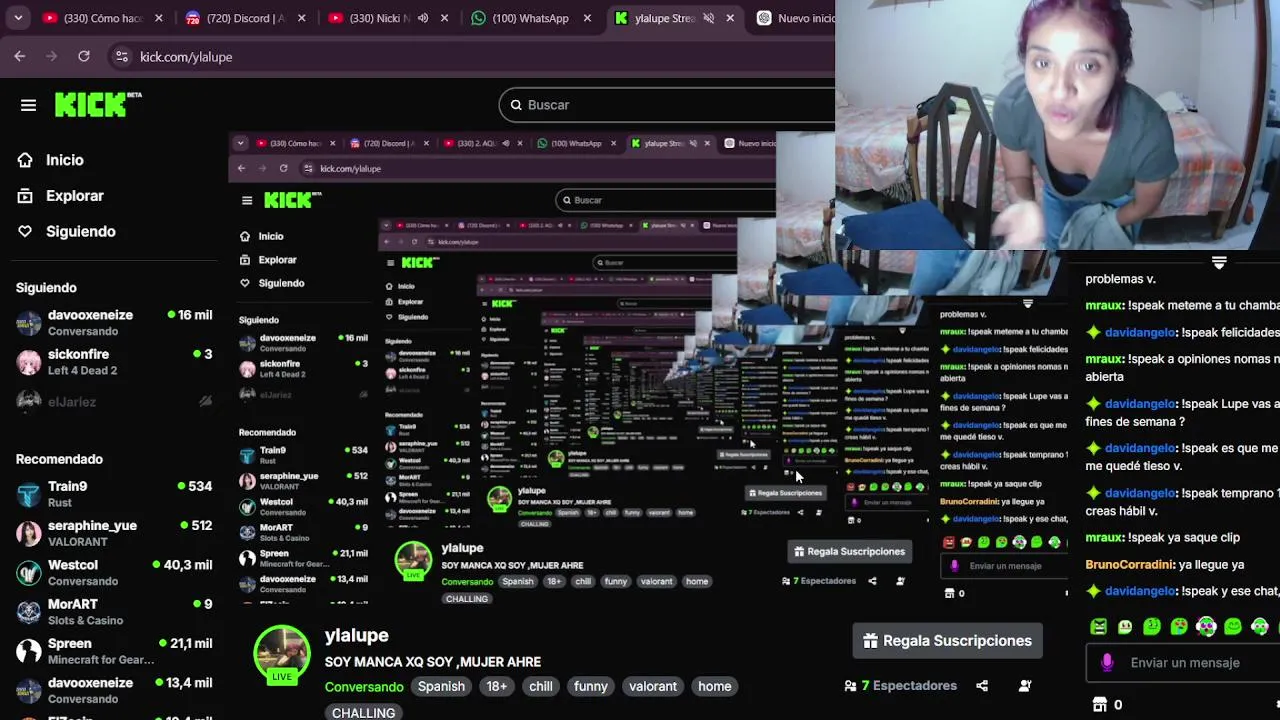The image size is (1280, 720).
Task: Go back with the browser back arrow
Action: click(20, 57)
